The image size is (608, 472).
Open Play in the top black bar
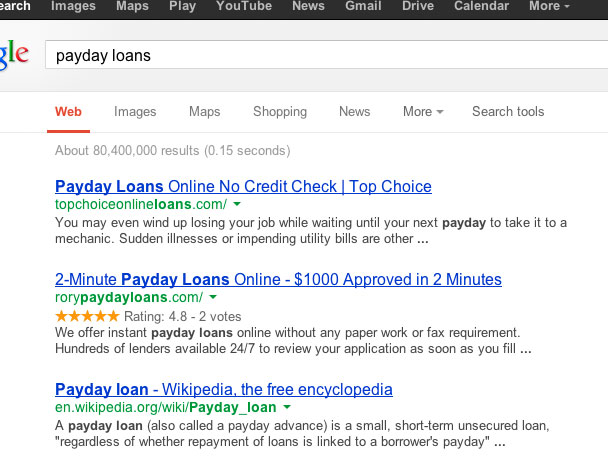[x=182, y=6]
